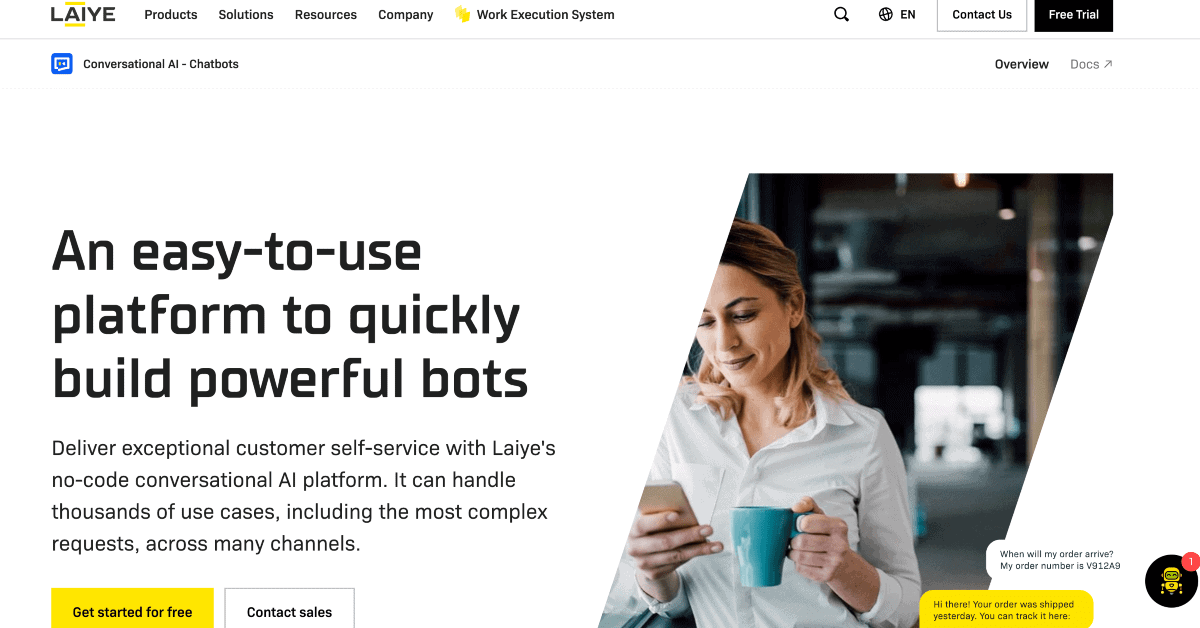Screen dimensions: 1200x628
Task: Click the red notification badge on chatbot
Action: coord(1190,562)
